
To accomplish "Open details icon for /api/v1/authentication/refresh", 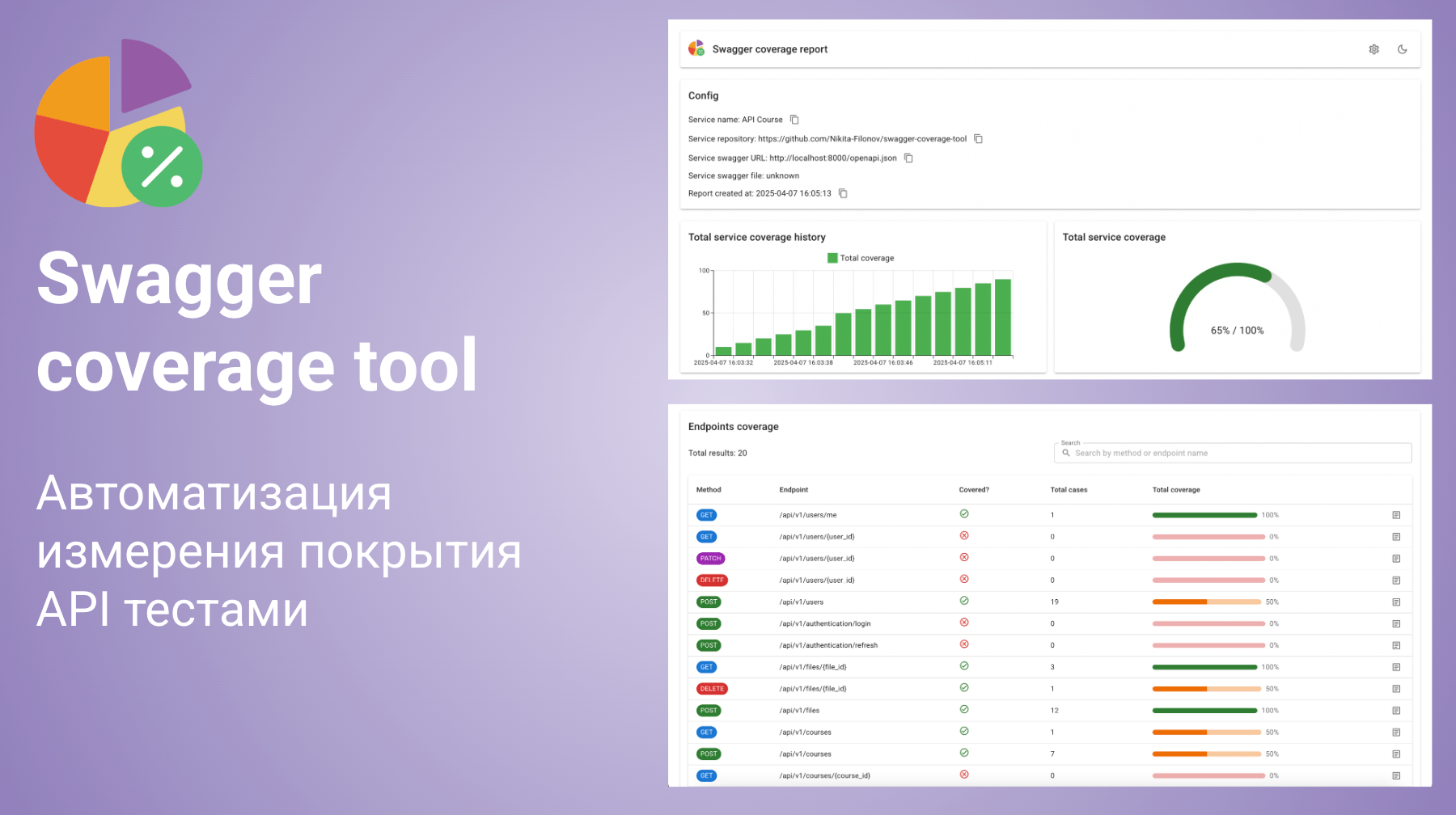I will (1396, 645).
